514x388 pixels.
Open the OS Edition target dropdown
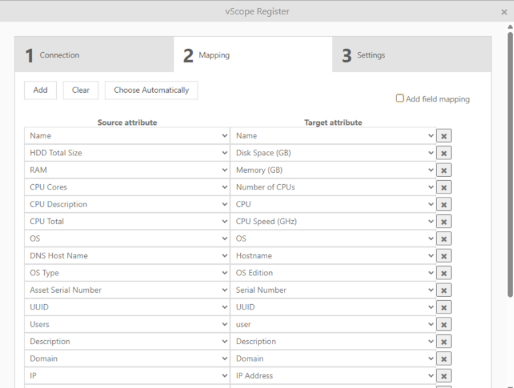point(333,273)
